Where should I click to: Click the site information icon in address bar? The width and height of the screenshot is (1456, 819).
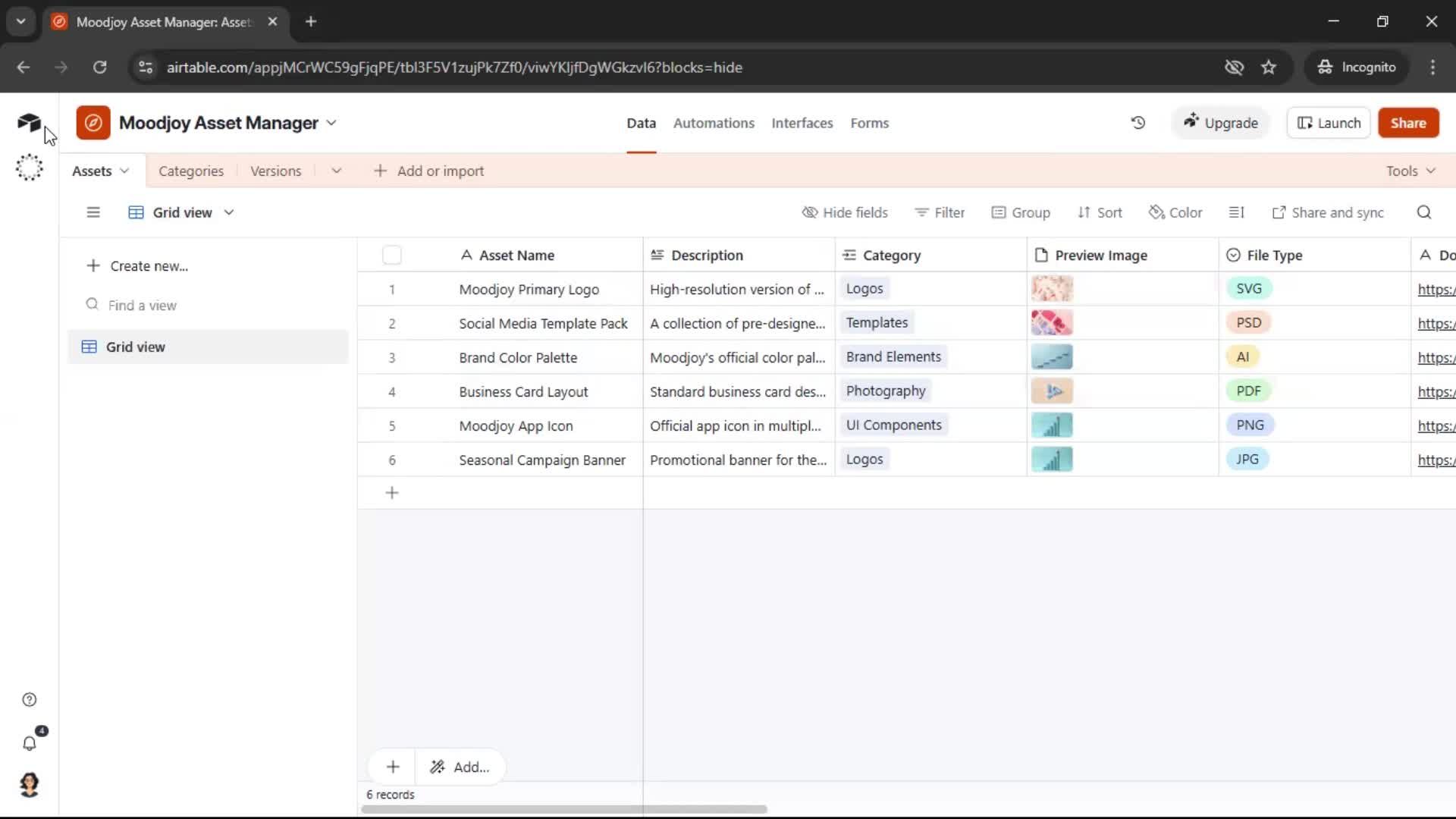[x=146, y=67]
